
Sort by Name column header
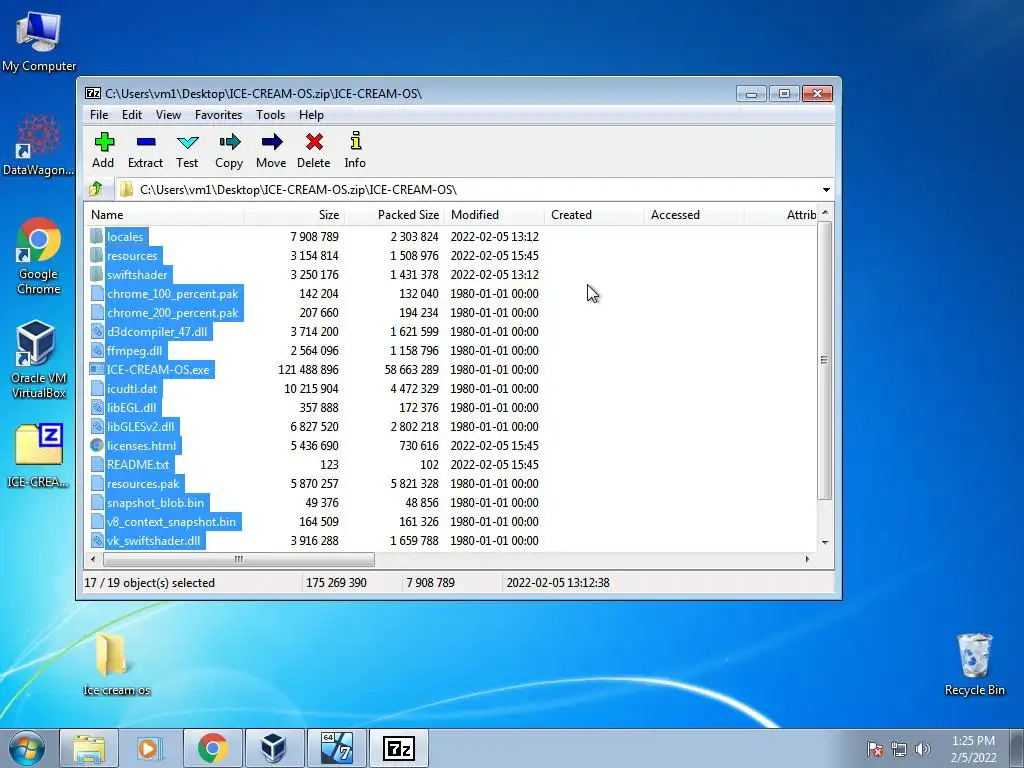[x=165, y=215]
